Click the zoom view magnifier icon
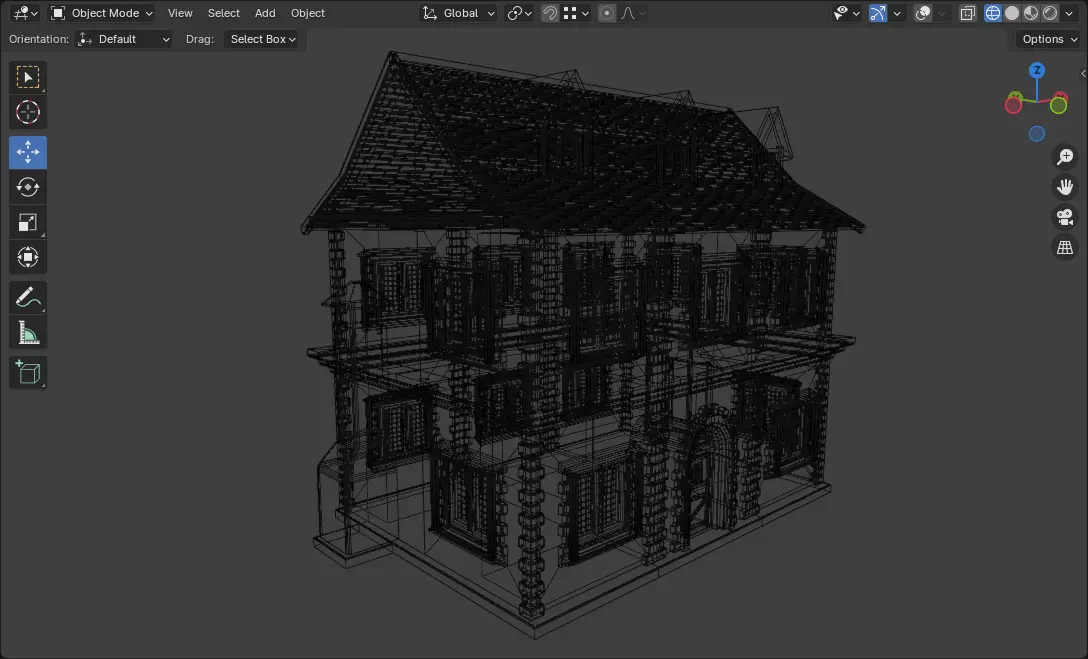This screenshot has width=1088, height=659. pos(1064,157)
